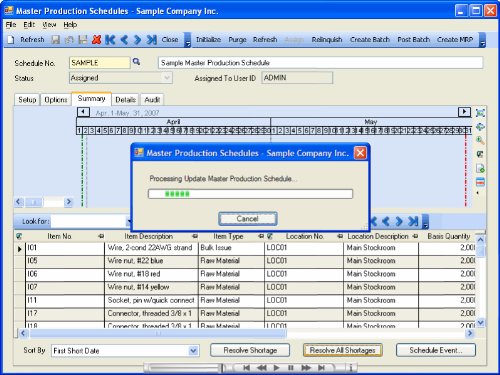Click the grayed Undo icon
The height and width of the screenshot is (375, 500).
69,40
